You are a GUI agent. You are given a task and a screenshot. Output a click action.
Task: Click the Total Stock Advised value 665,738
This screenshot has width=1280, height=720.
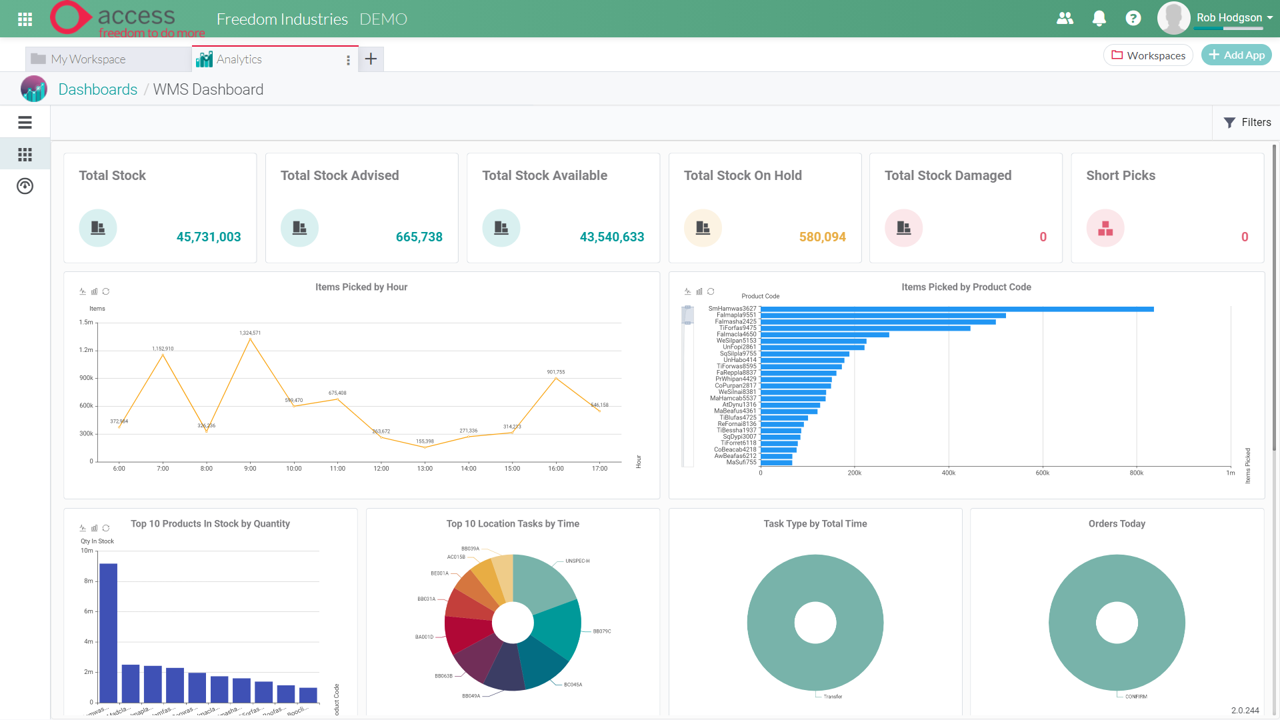click(419, 237)
